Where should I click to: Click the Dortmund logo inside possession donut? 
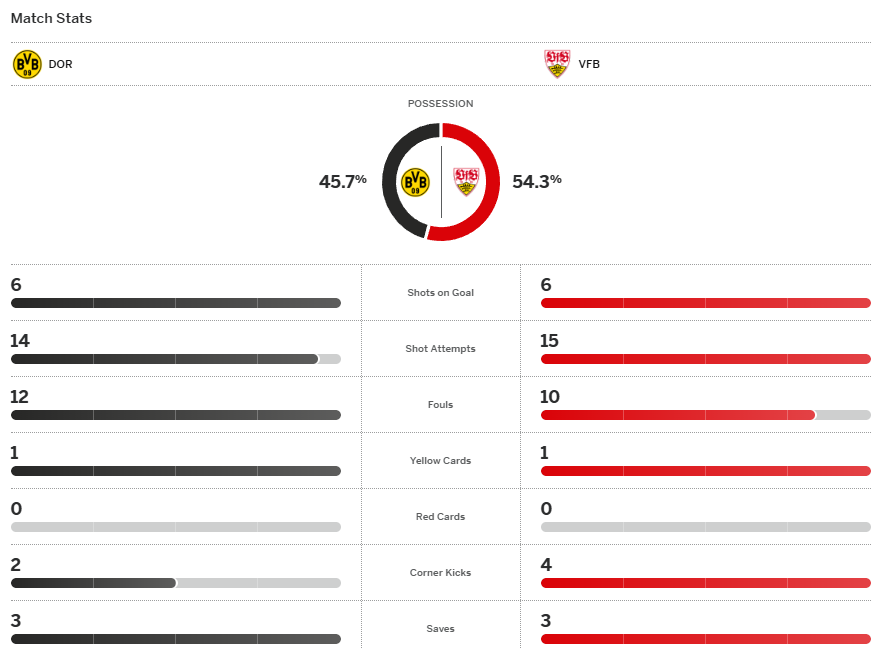pyautogui.click(x=415, y=181)
